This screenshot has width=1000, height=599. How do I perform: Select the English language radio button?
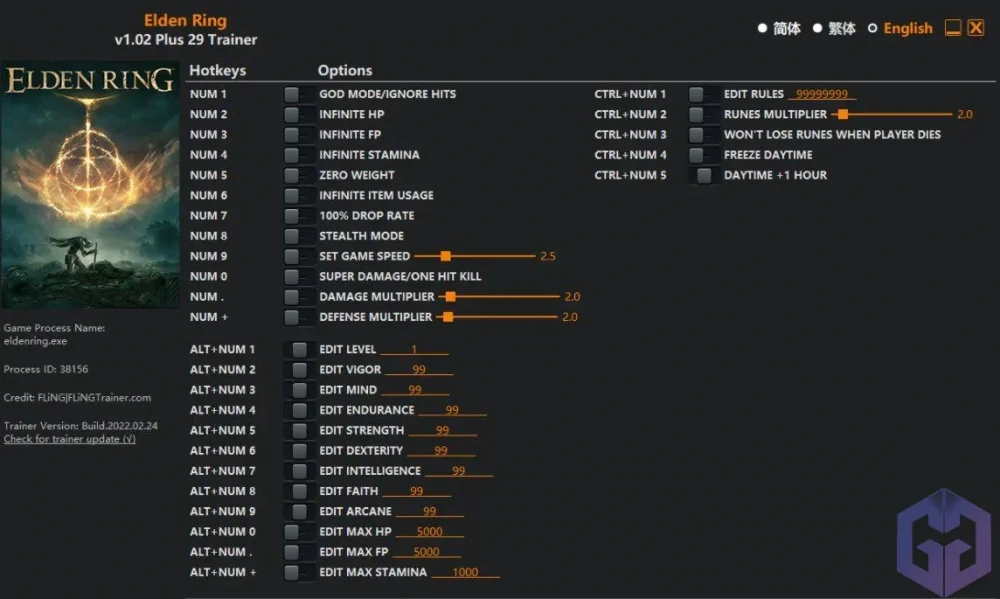tap(872, 29)
